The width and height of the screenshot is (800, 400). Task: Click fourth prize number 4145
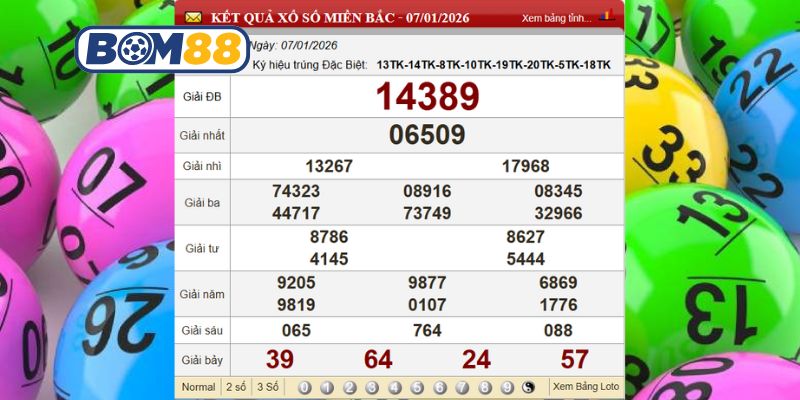click(329, 259)
